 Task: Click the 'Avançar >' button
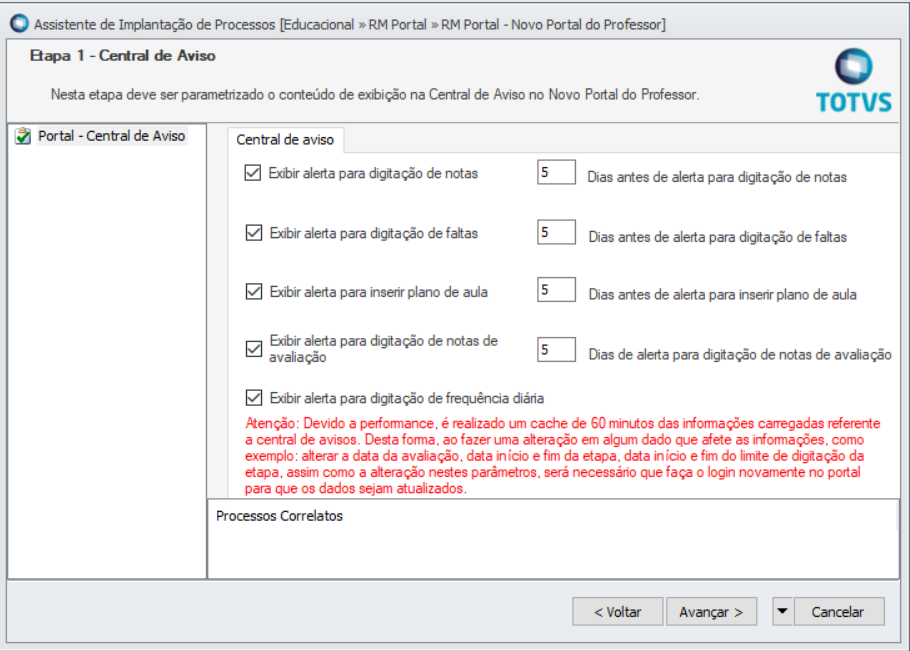coord(711,611)
